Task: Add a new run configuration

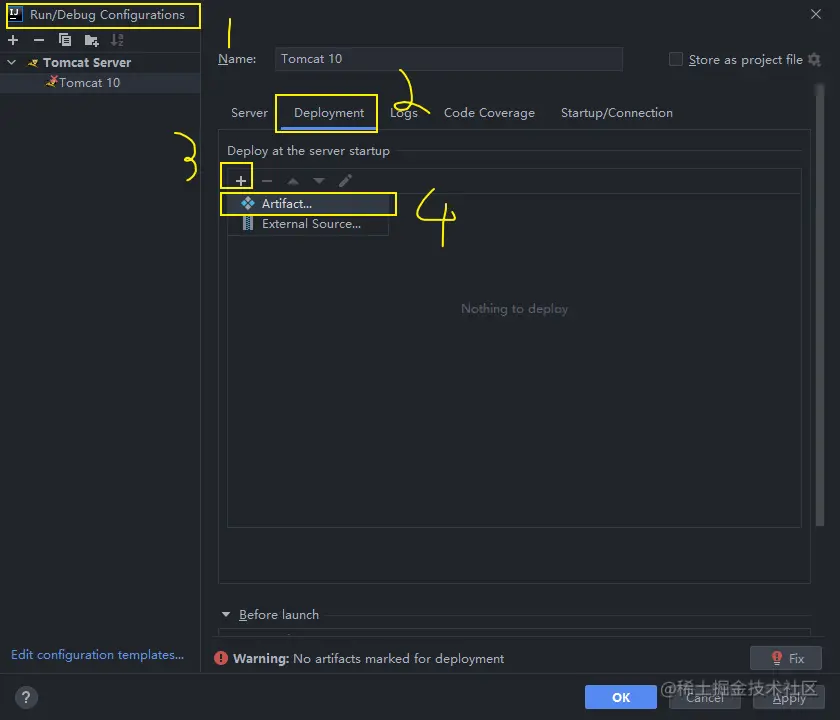Action: pyautogui.click(x=13, y=40)
